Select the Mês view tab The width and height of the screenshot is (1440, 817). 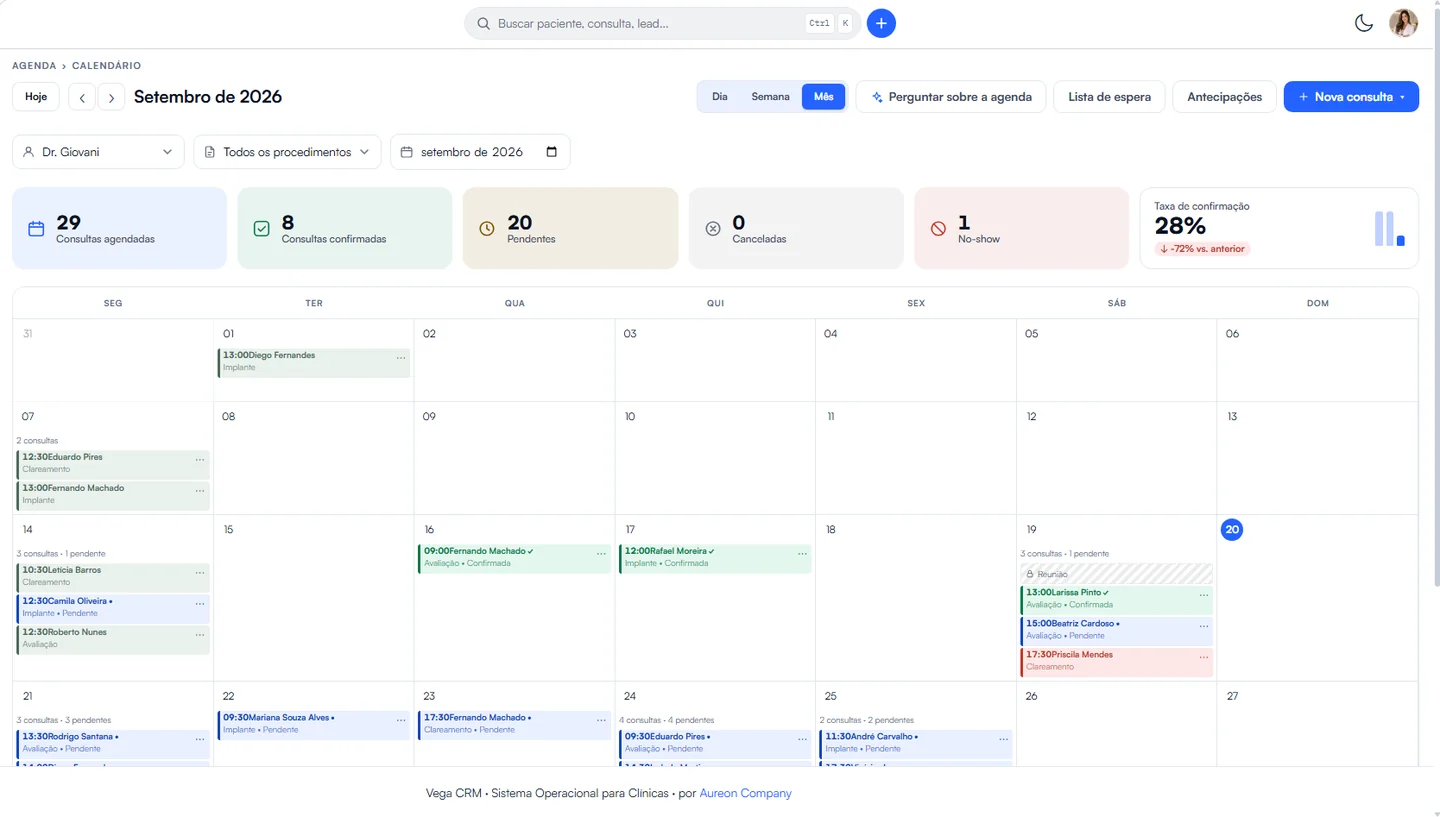823,97
